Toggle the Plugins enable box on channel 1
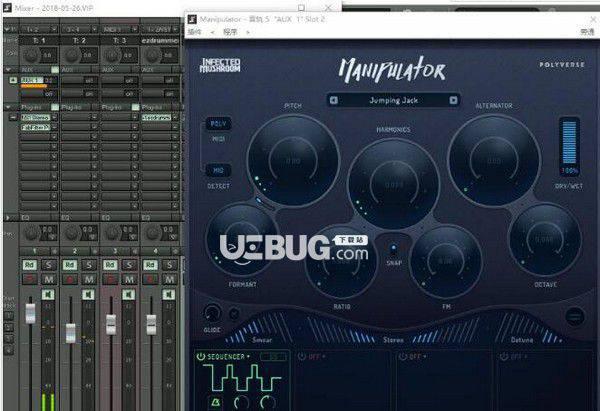 55,107
